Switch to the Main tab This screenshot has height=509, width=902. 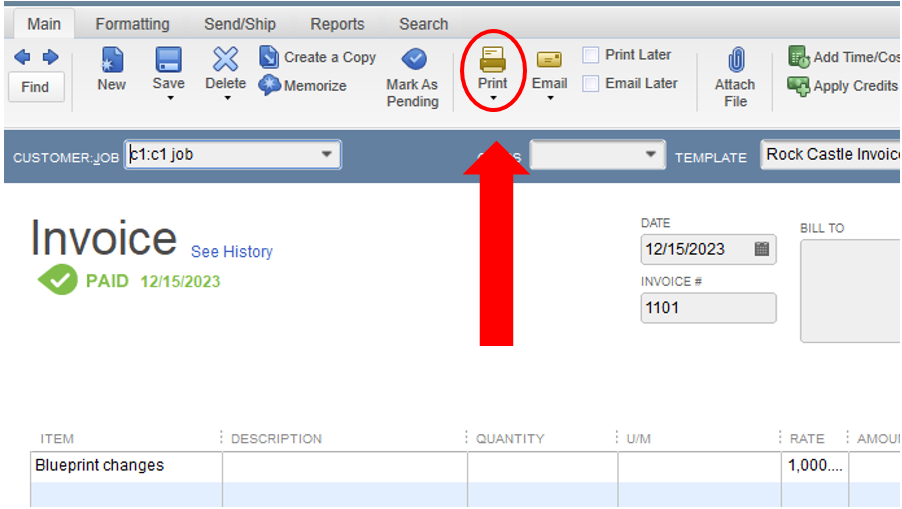click(44, 24)
